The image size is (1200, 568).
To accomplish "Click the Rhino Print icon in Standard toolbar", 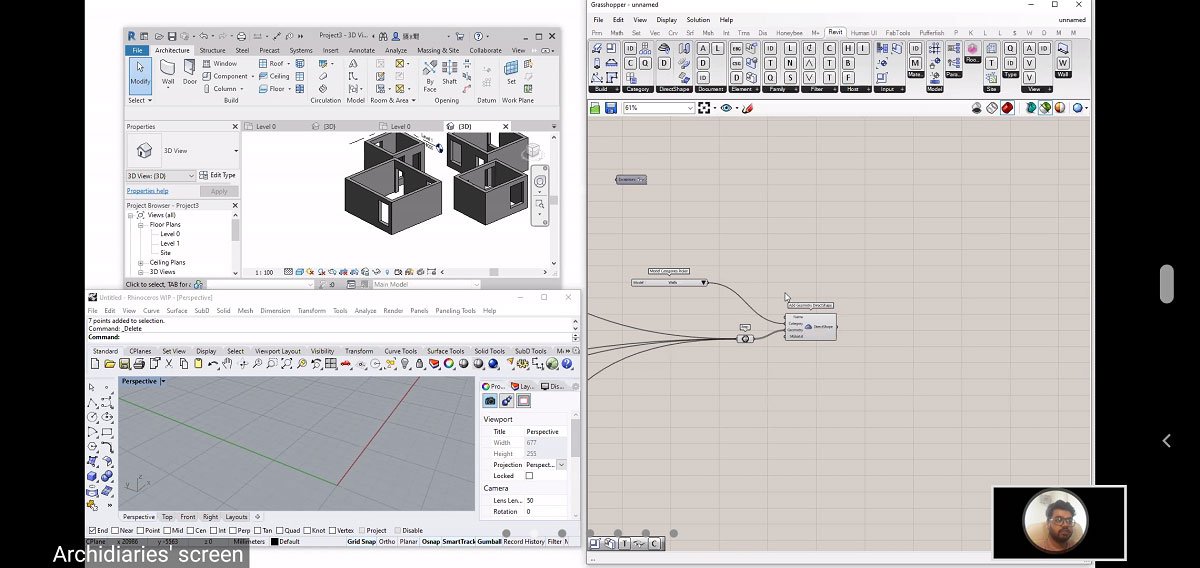I will click(138, 364).
